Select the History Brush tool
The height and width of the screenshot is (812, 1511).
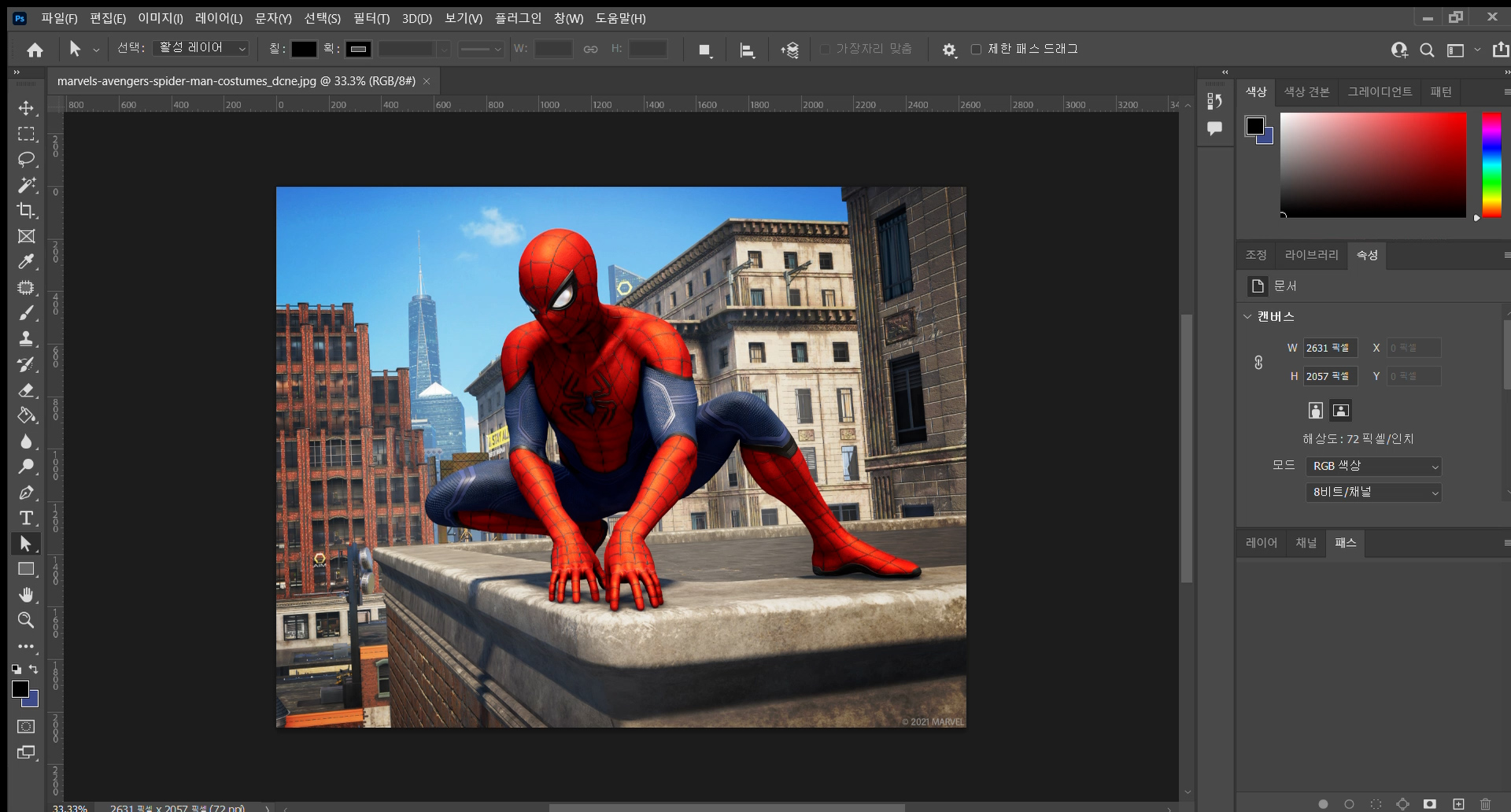coord(26,364)
